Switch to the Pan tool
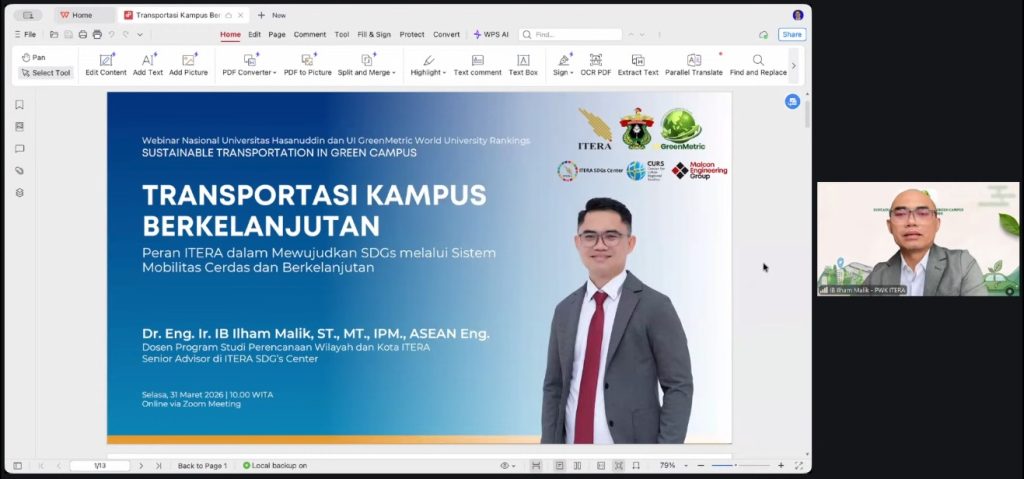This screenshot has height=479, width=1024. coord(33,57)
